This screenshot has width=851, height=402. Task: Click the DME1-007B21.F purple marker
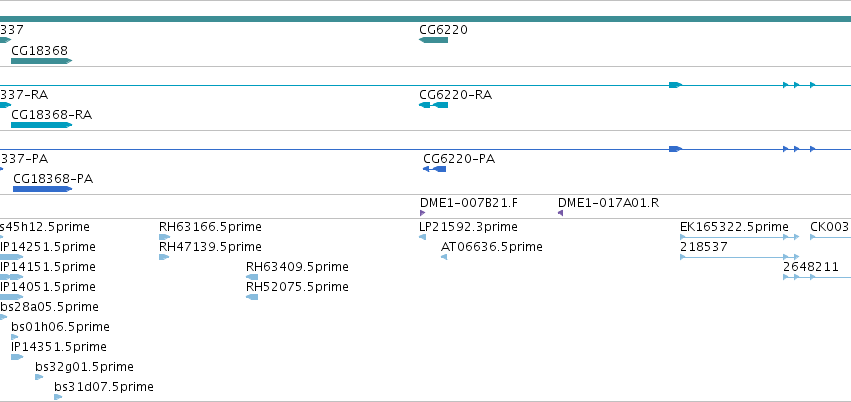point(422,213)
